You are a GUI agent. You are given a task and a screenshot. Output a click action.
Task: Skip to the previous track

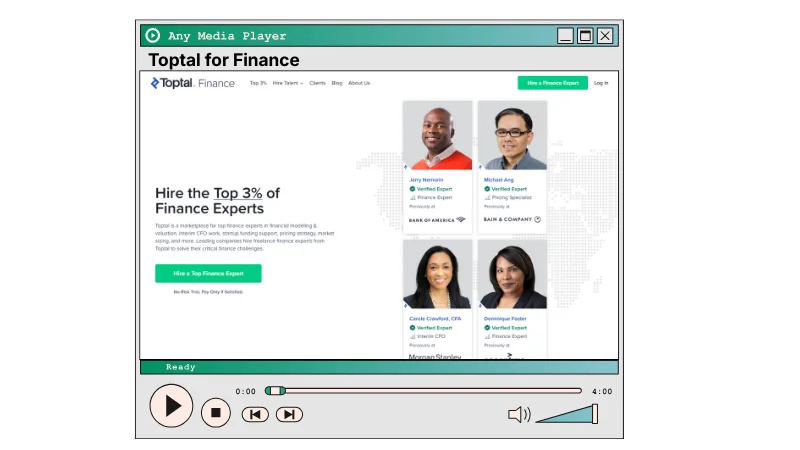255,414
